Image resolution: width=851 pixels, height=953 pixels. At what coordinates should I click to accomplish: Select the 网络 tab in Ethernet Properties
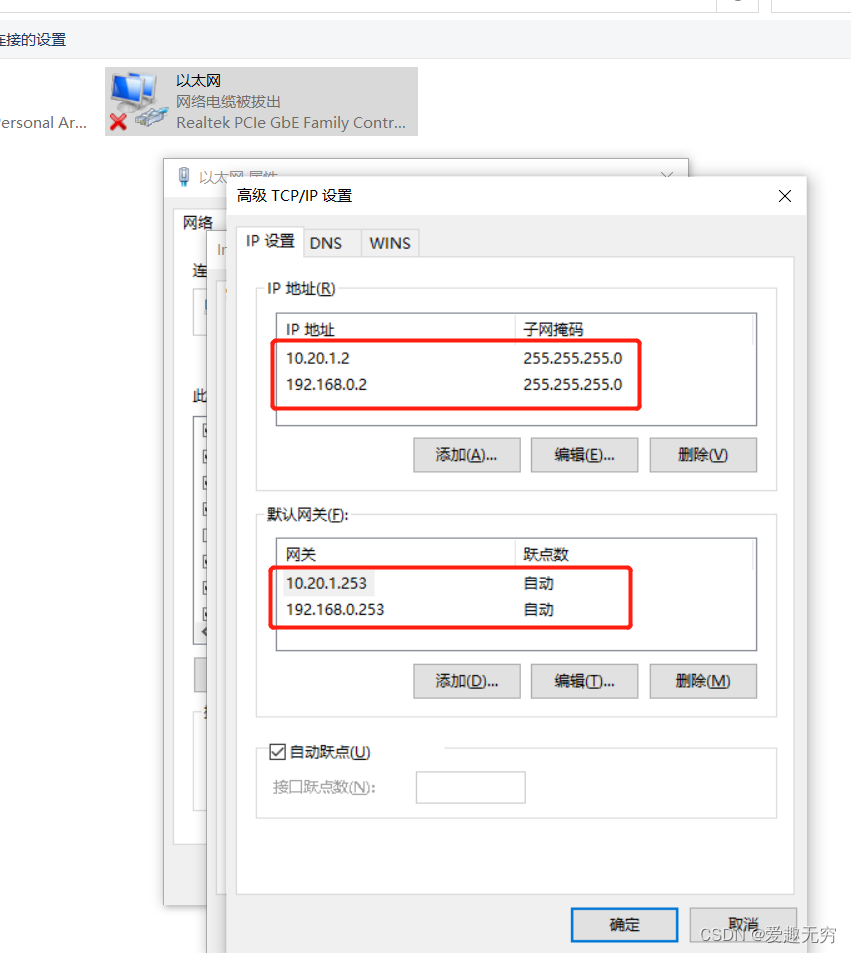point(198,222)
